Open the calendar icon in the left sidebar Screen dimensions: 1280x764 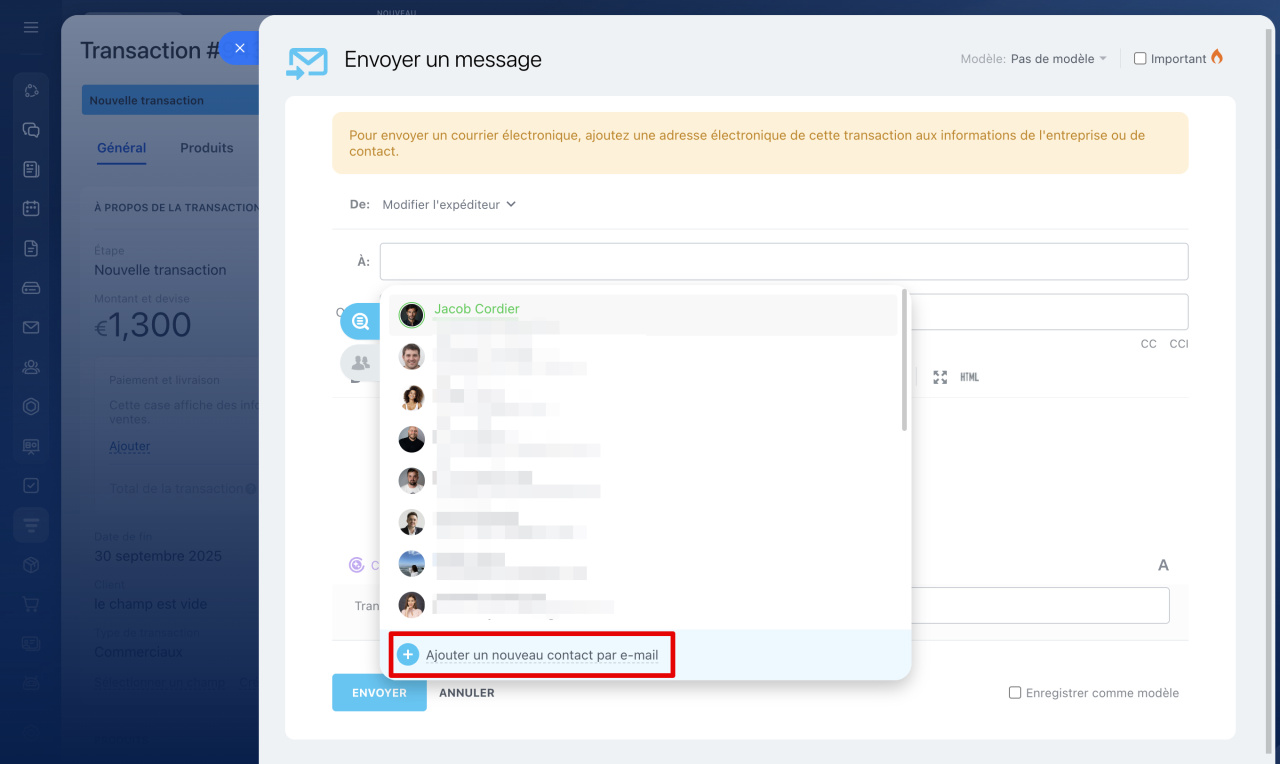(x=31, y=209)
